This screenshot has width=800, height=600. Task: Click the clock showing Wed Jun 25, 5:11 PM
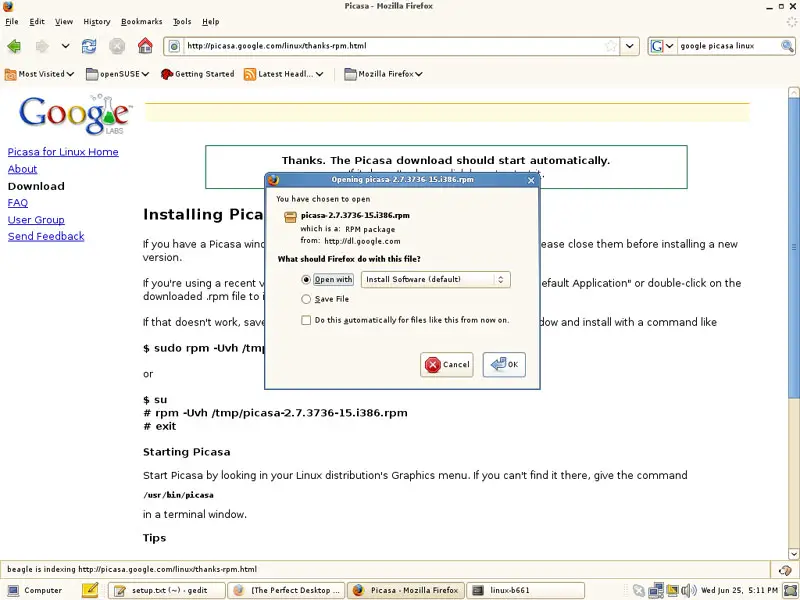click(x=739, y=590)
